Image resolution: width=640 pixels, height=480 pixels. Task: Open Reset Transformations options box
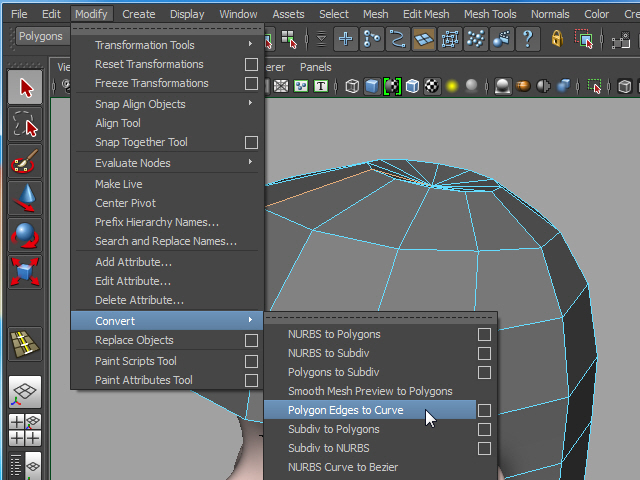coord(251,65)
